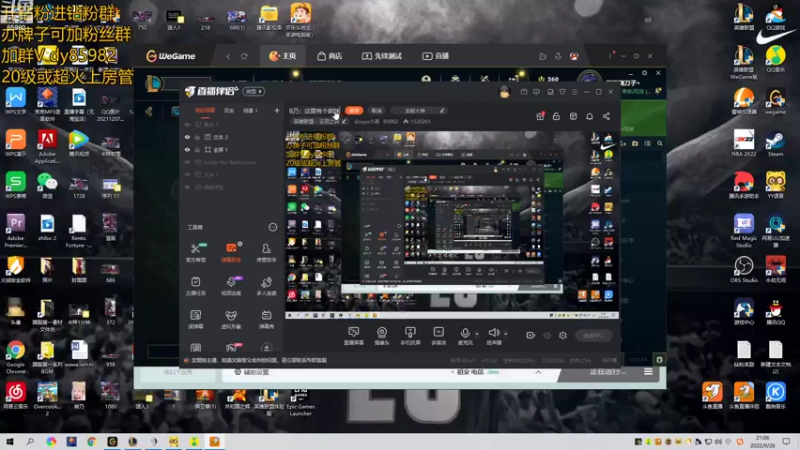The height and width of the screenshot is (450, 800).
Task: Toggle the lock on 文本 2 layer
Action: 197,137
